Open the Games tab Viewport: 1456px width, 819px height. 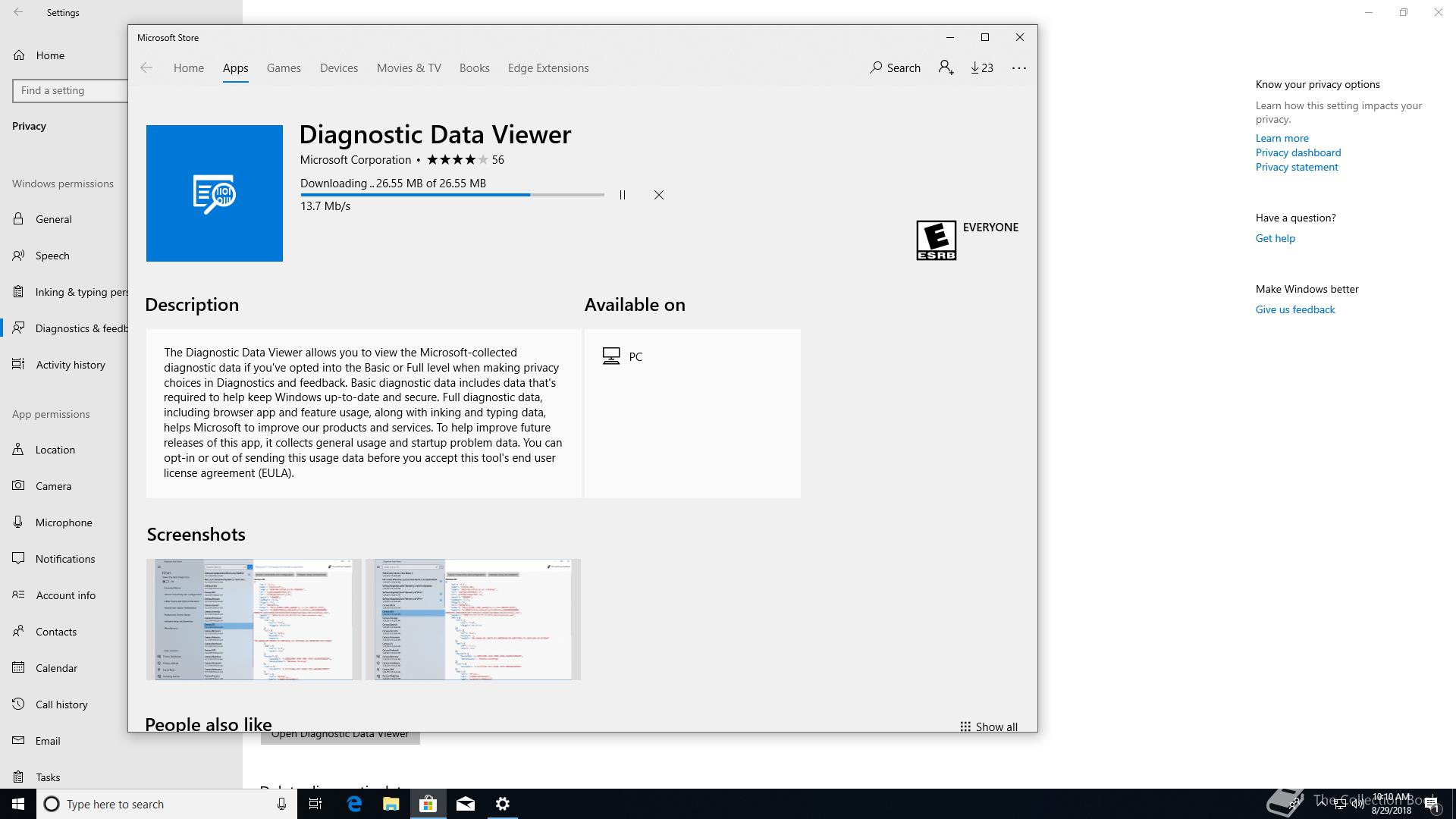click(284, 67)
